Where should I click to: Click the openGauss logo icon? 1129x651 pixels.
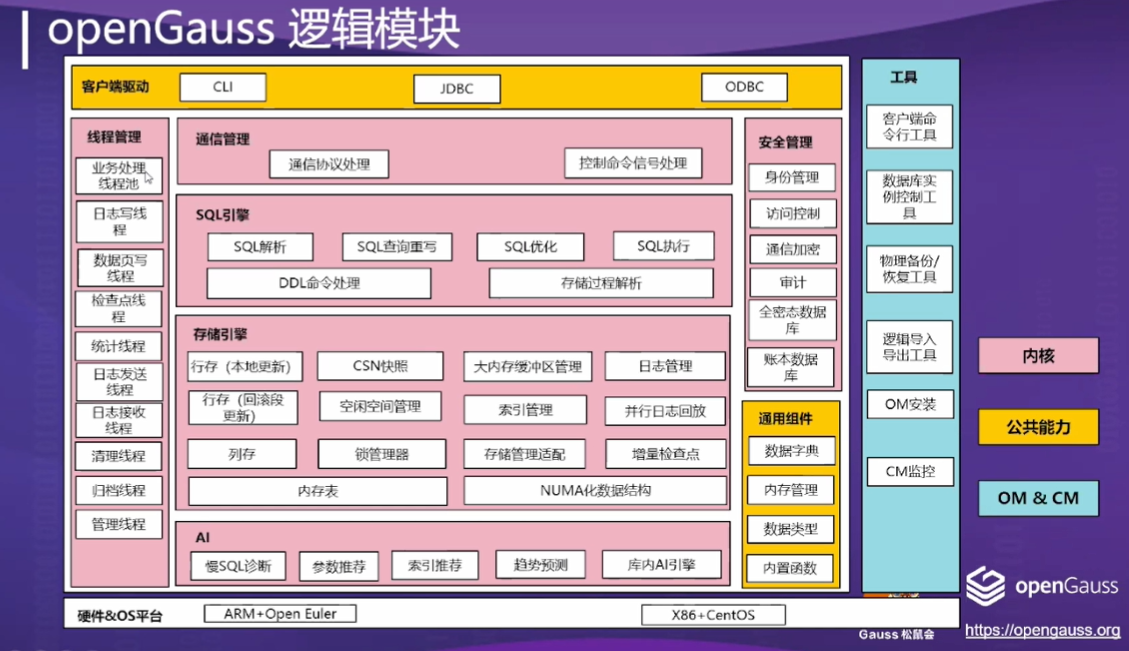pyautogui.click(x=985, y=585)
